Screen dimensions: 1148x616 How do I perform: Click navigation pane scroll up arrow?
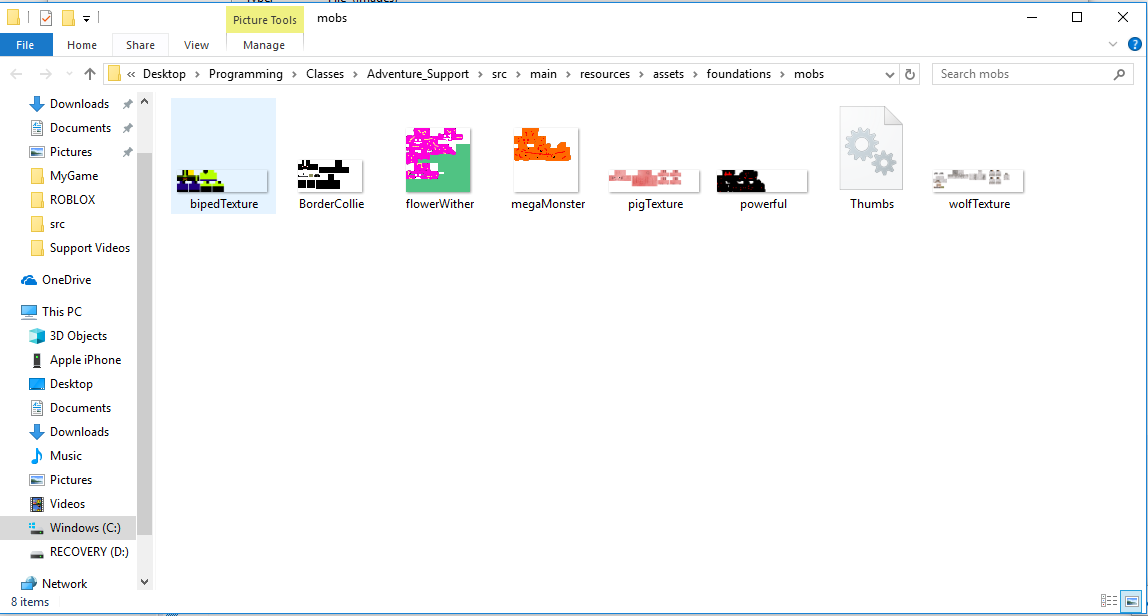pyautogui.click(x=144, y=102)
